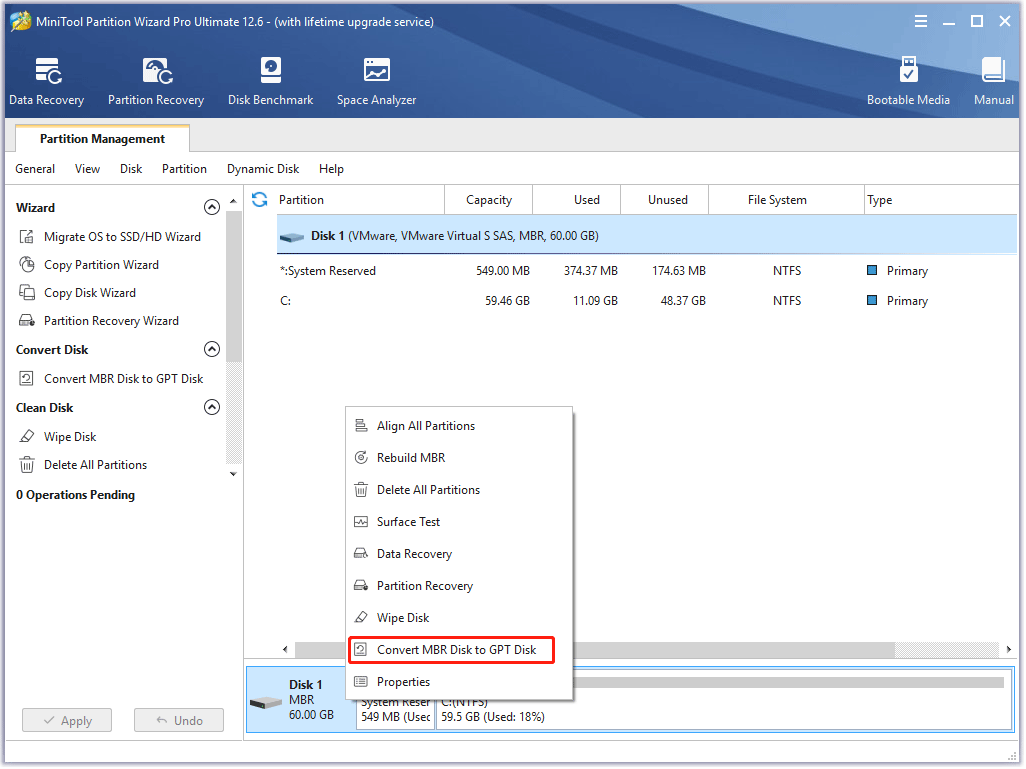Click the right arrow of the horizontal scrollbar
Image resolution: width=1026 pixels, height=769 pixels.
click(1009, 650)
